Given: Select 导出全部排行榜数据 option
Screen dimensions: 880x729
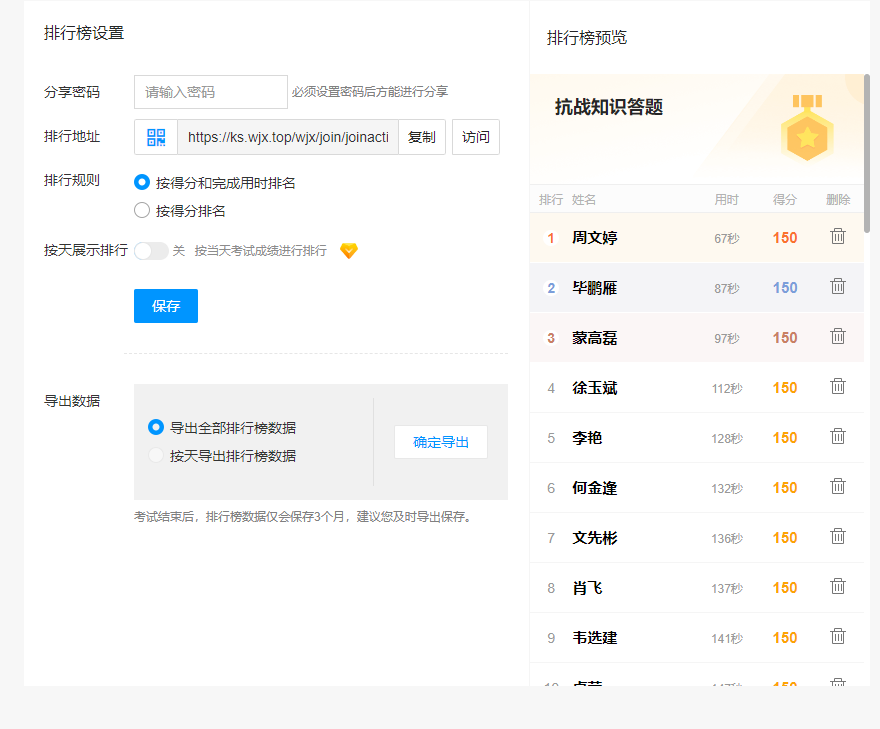Looking at the screenshot, I should (x=156, y=428).
